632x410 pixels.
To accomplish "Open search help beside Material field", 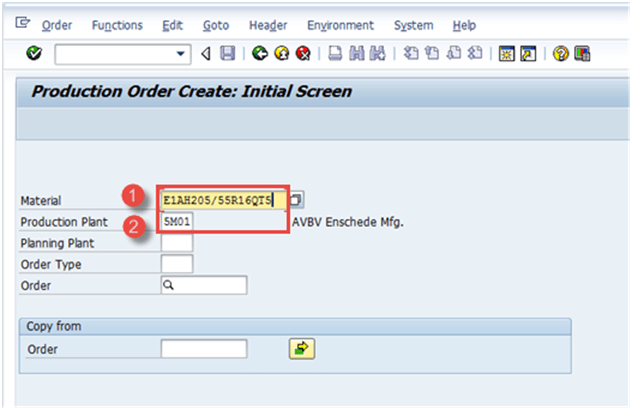I will pos(297,200).
